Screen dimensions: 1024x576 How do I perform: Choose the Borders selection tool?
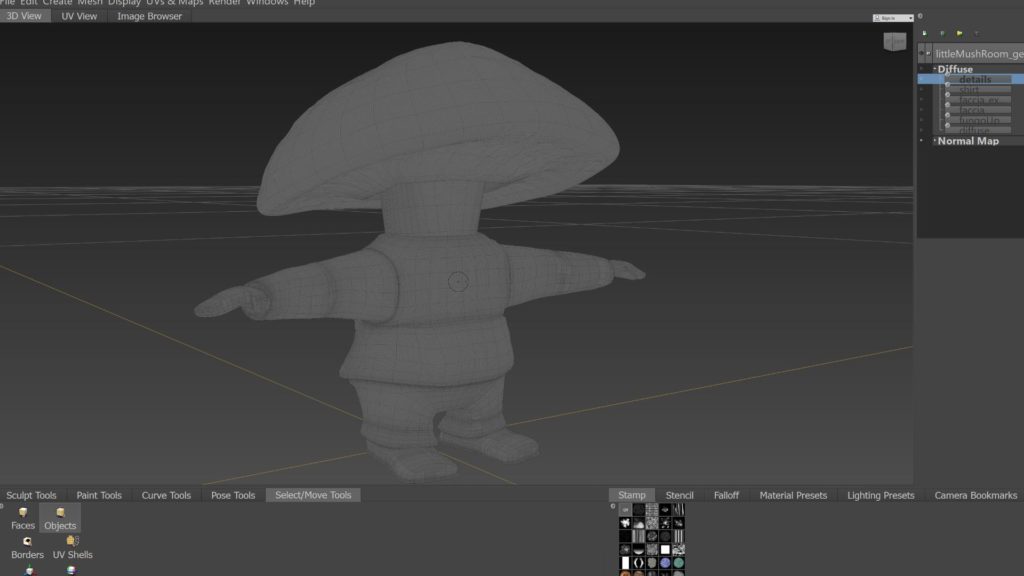coord(27,547)
